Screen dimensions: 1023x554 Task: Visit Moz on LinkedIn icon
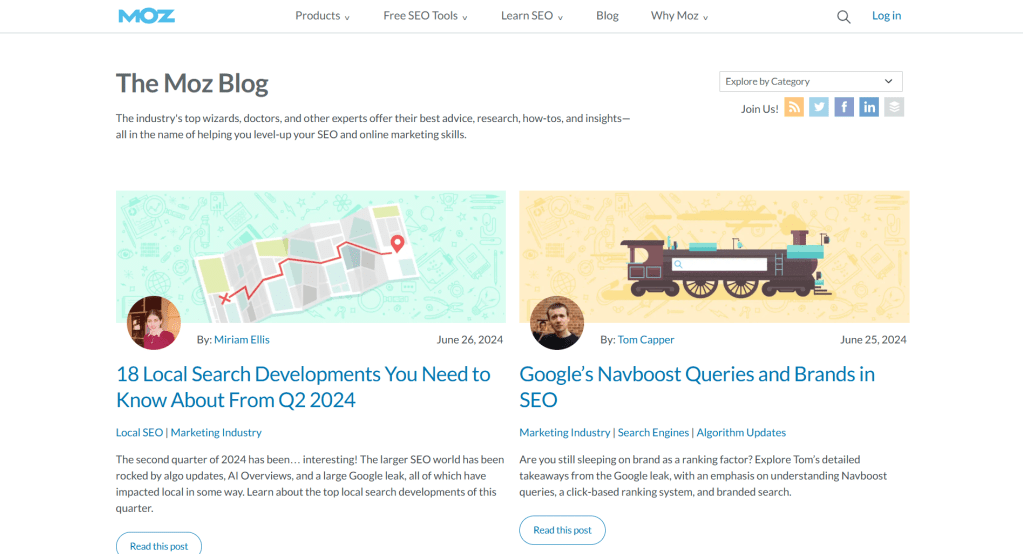tap(869, 107)
